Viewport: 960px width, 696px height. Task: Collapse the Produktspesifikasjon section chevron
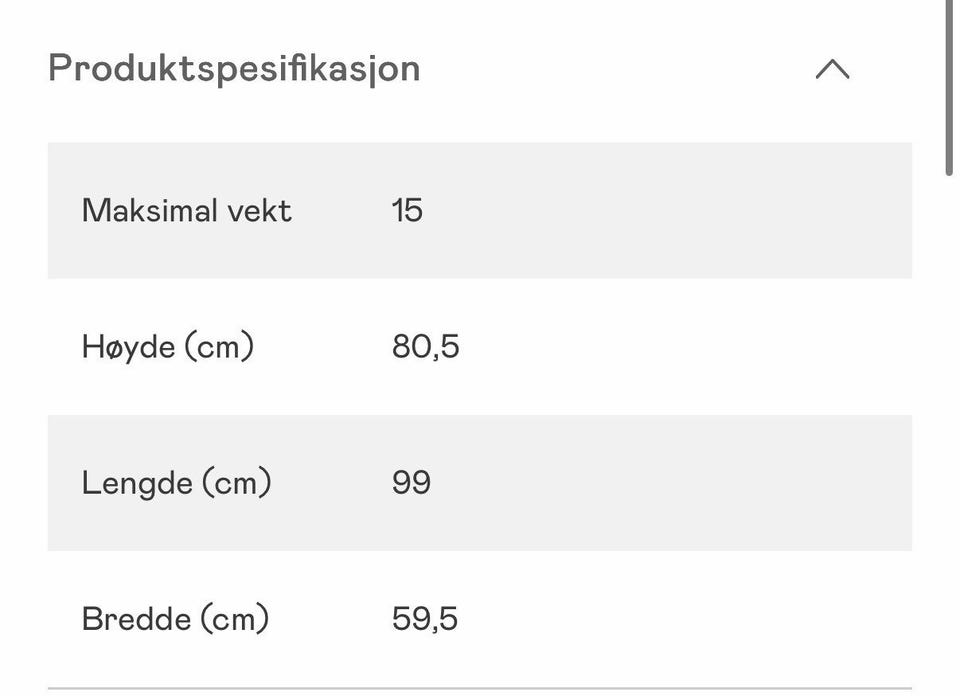[832, 69]
